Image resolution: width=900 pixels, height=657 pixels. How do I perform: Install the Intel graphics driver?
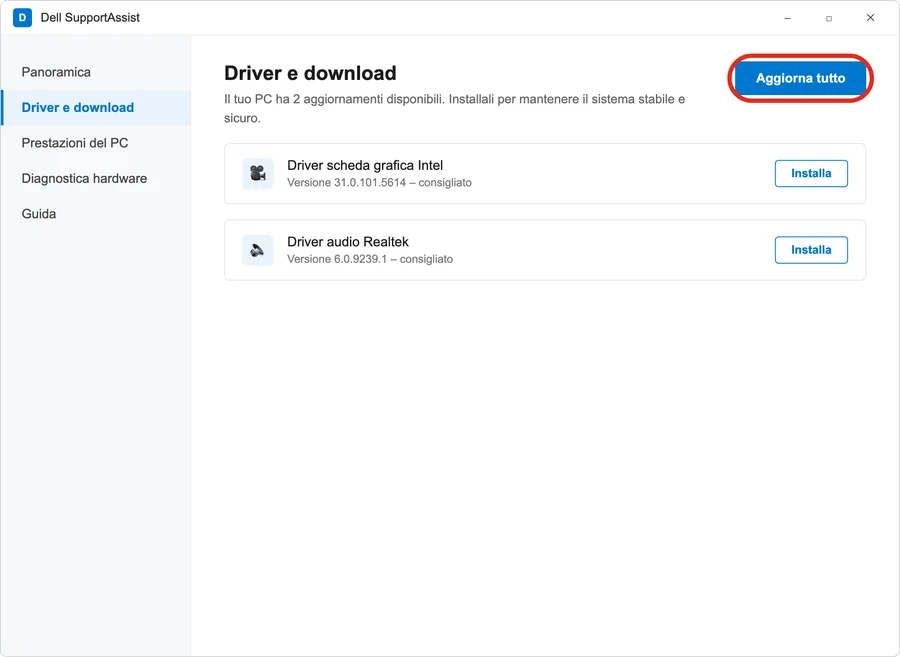[x=811, y=173]
